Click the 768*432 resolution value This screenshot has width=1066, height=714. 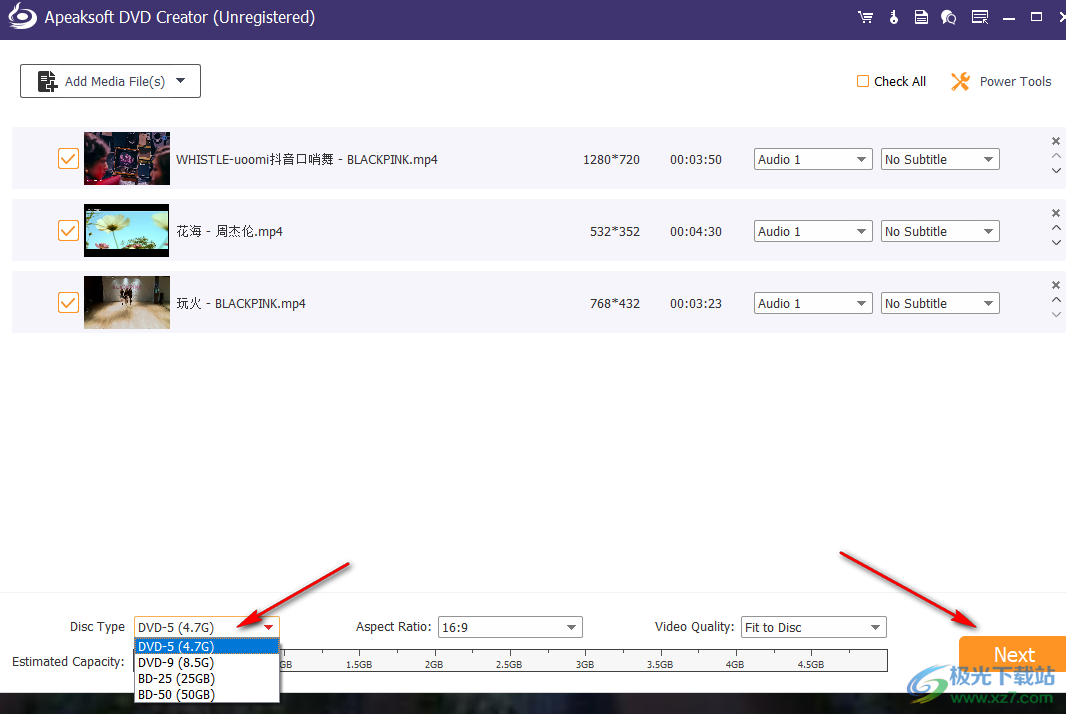(615, 304)
